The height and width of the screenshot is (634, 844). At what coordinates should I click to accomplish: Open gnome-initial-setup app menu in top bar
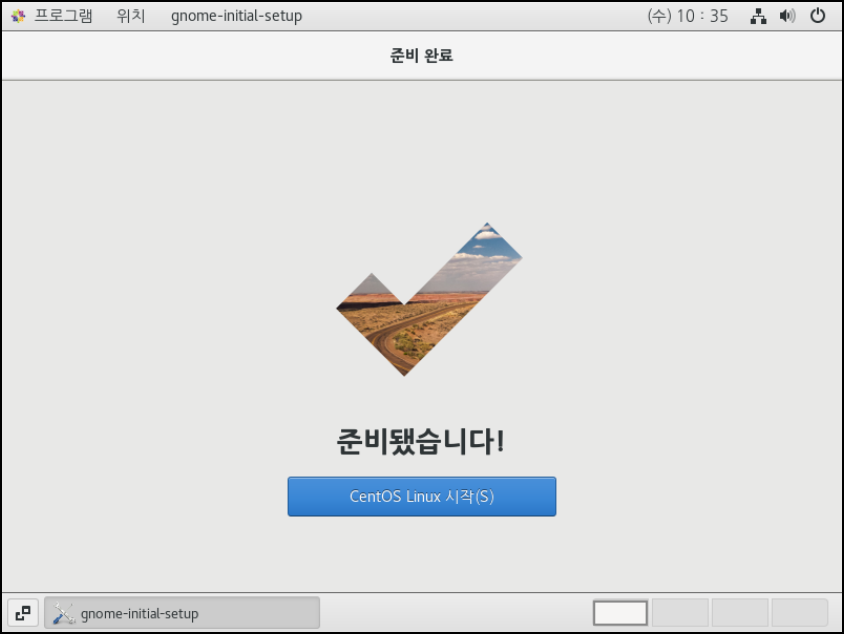[236, 16]
